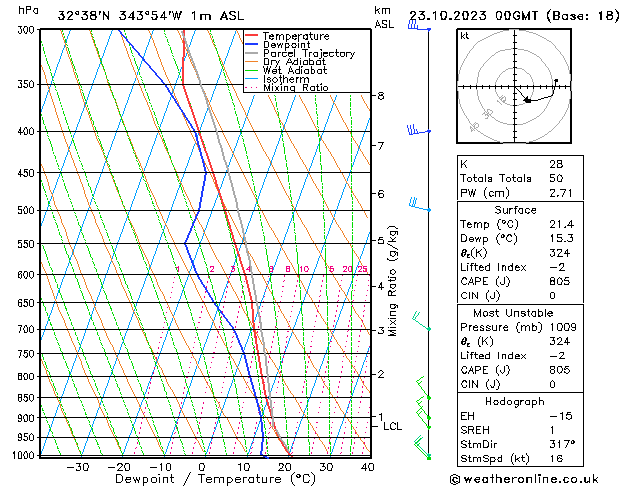Click the Surface section header
The width and height of the screenshot is (629, 486).
tap(515, 210)
